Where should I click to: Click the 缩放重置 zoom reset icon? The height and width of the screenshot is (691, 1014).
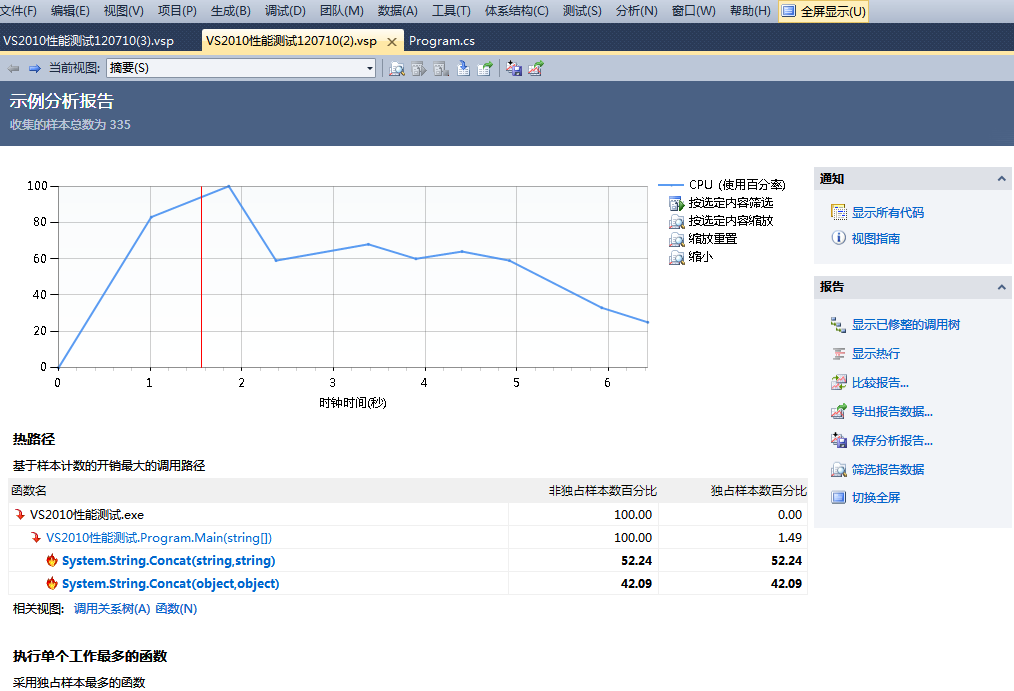coord(677,239)
